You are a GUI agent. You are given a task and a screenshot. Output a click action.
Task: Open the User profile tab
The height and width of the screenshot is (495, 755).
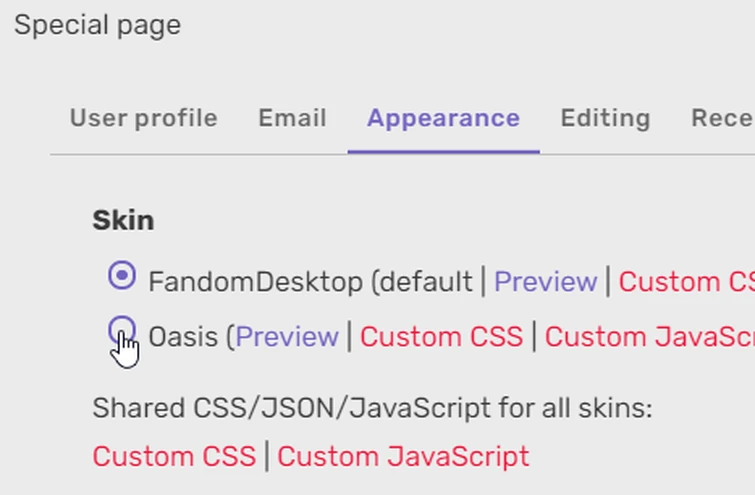pyautogui.click(x=143, y=118)
